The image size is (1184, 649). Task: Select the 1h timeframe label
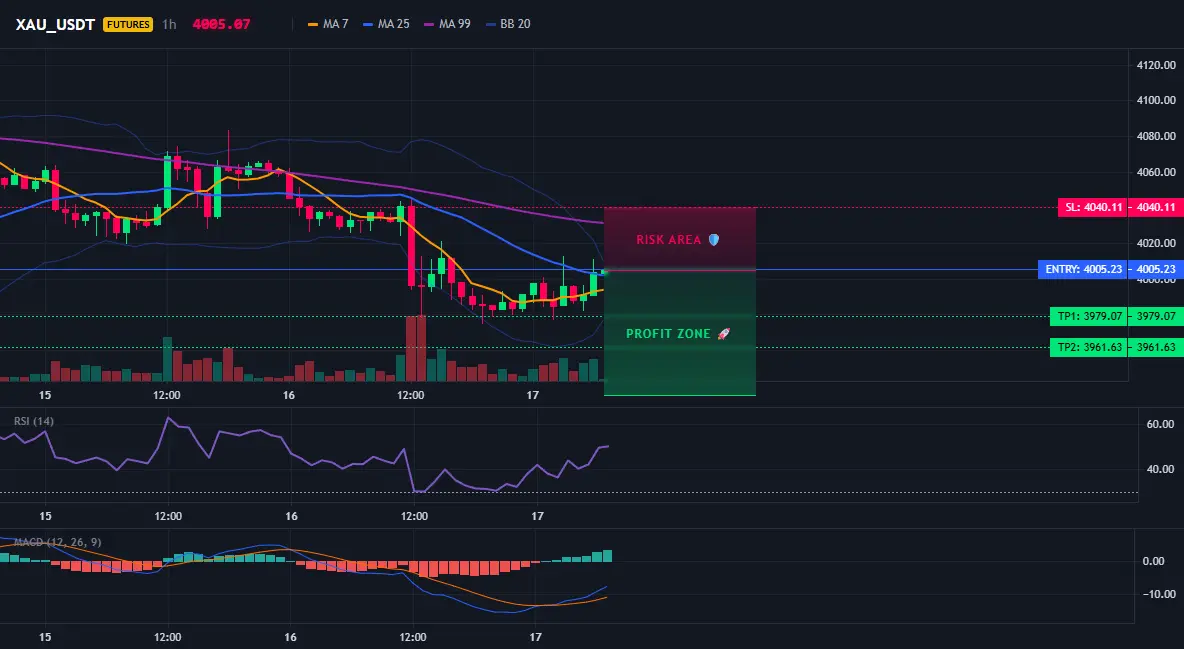(169, 24)
